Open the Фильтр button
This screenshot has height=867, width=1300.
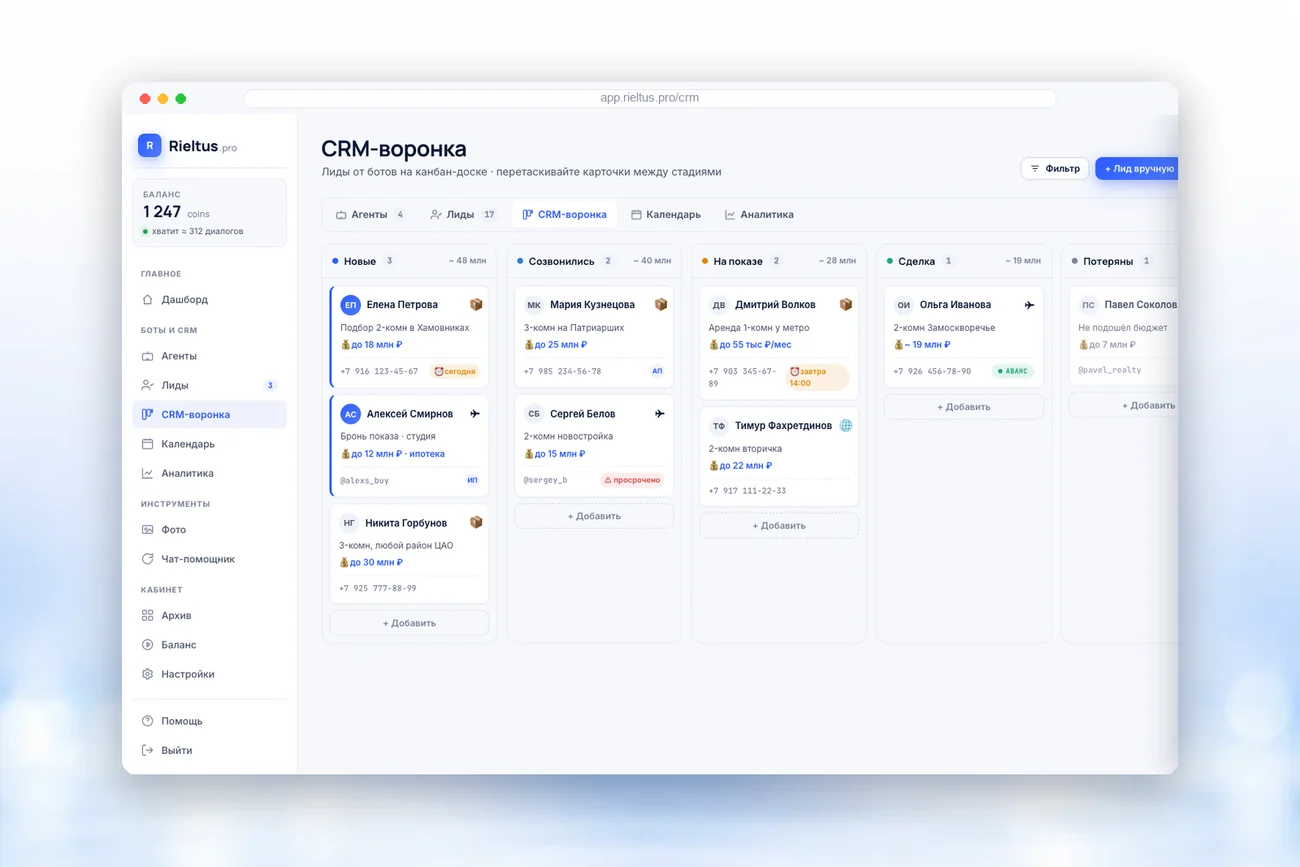click(x=1055, y=169)
